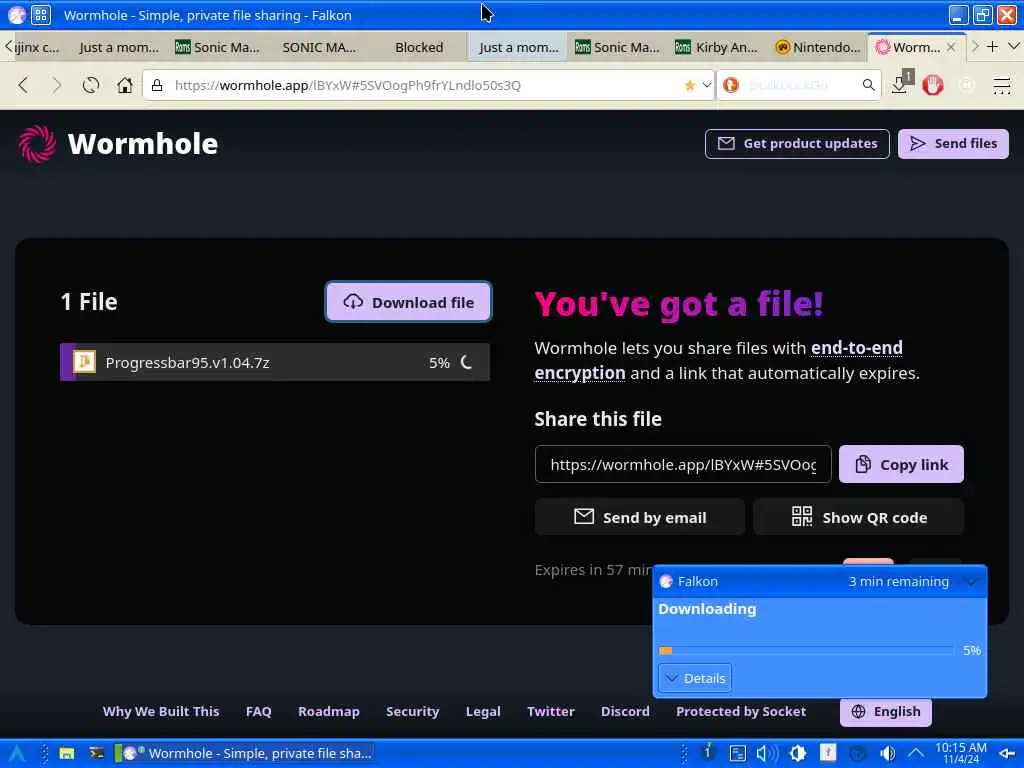Click the Wormhole swirl logo
The width and height of the screenshot is (1024, 768).
click(x=37, y=144)
